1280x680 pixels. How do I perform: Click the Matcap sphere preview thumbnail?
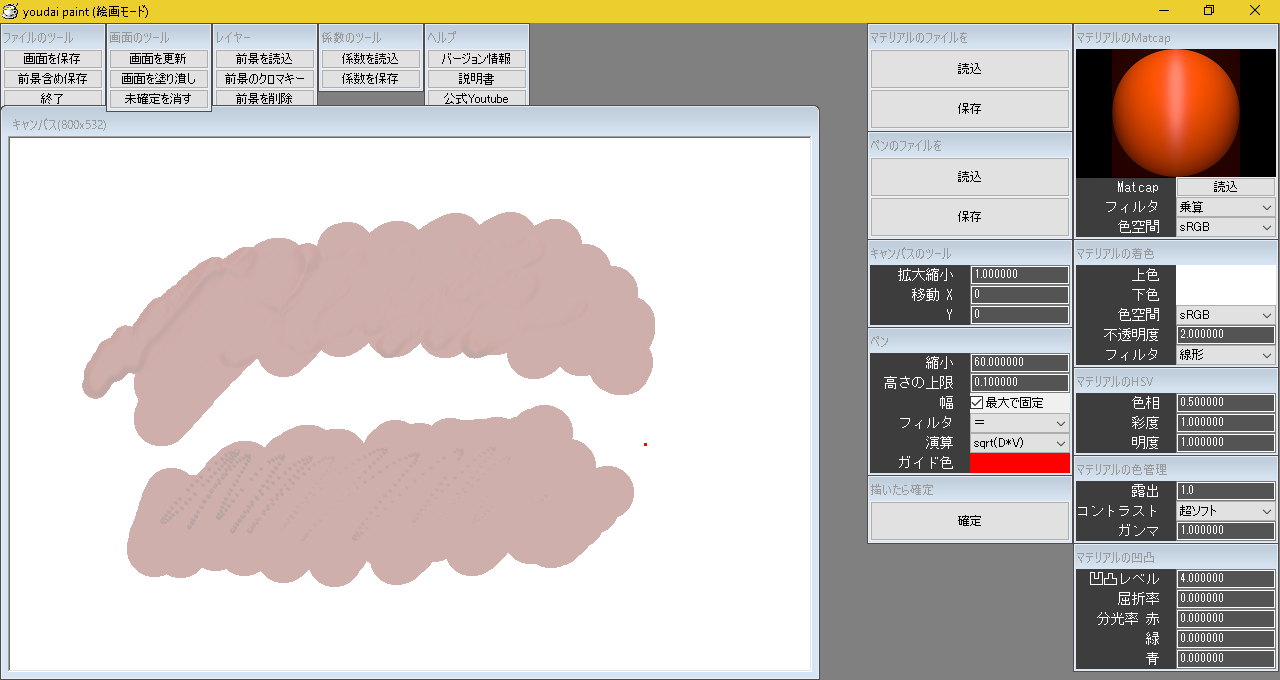[1175, 112]
